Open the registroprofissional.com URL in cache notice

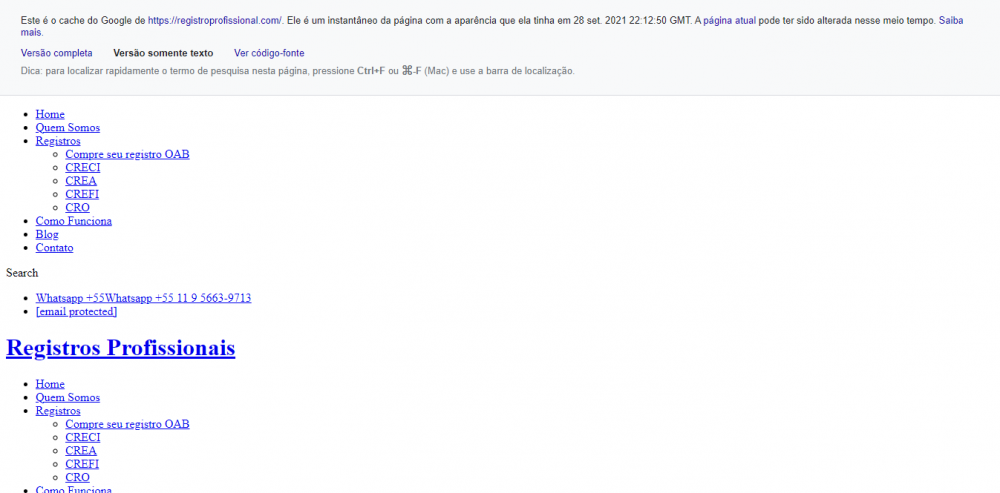[x=215, y=20]
